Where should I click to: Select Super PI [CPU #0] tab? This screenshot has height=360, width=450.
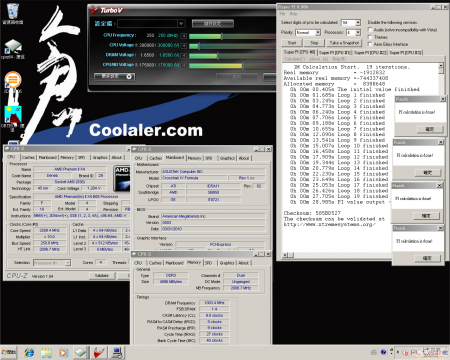click(x=299, y=52)
